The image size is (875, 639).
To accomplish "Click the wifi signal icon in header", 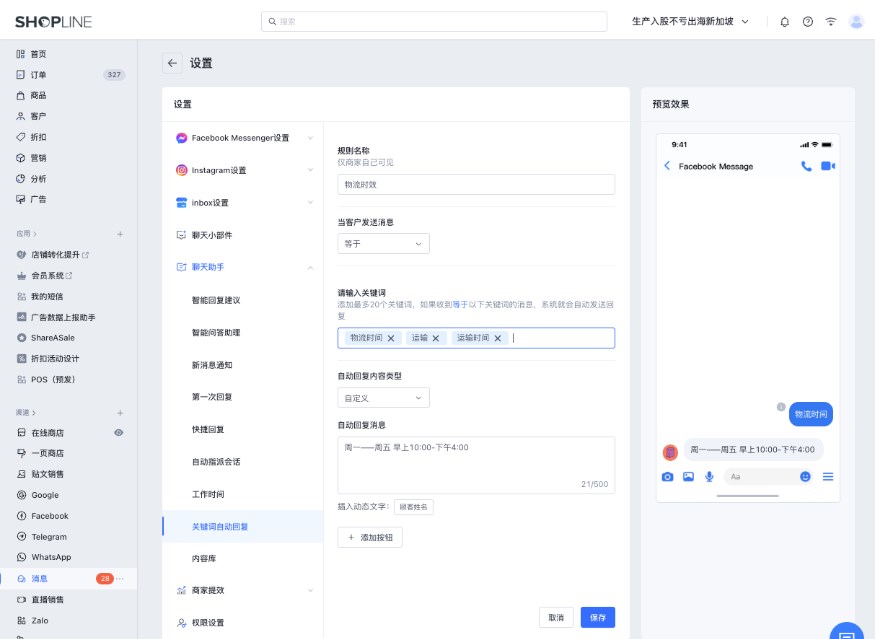I will click(x=831, y=22).
